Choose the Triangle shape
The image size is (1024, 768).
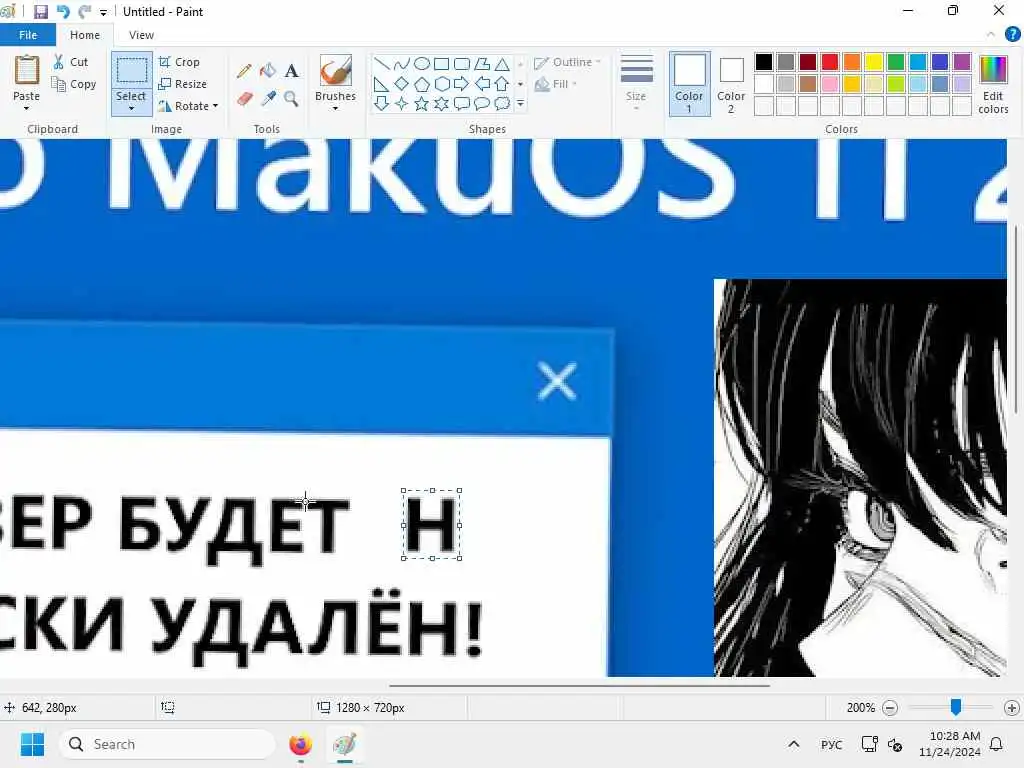(x=502, y=64)
